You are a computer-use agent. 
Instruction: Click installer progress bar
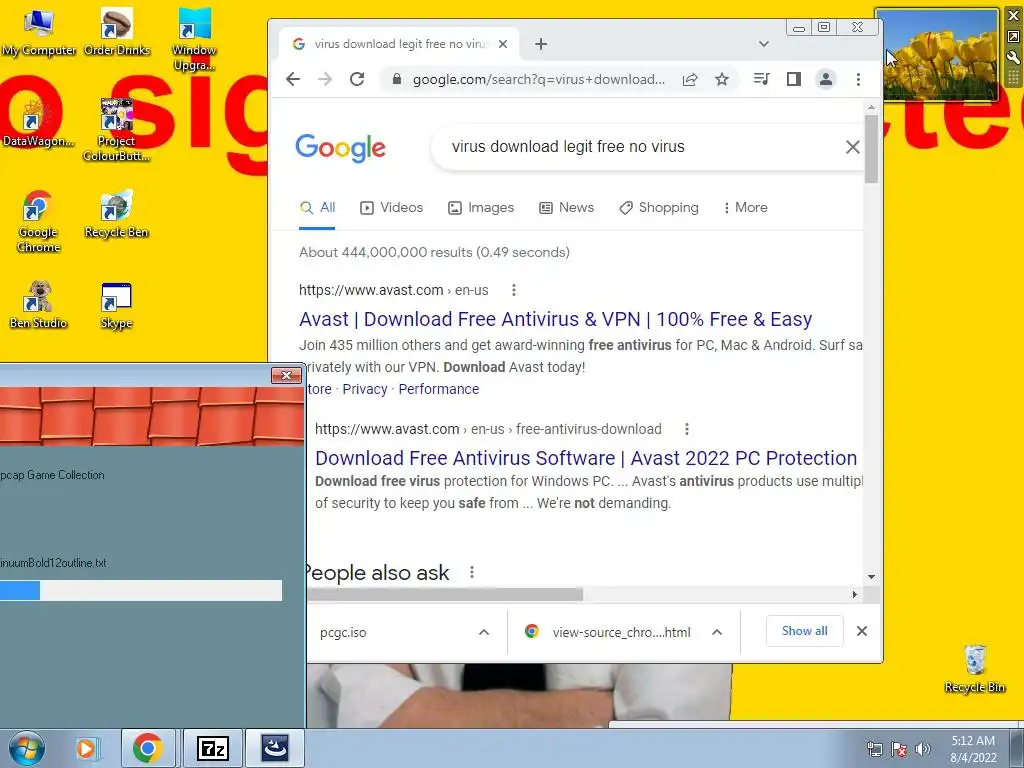(x=141, y=590)
